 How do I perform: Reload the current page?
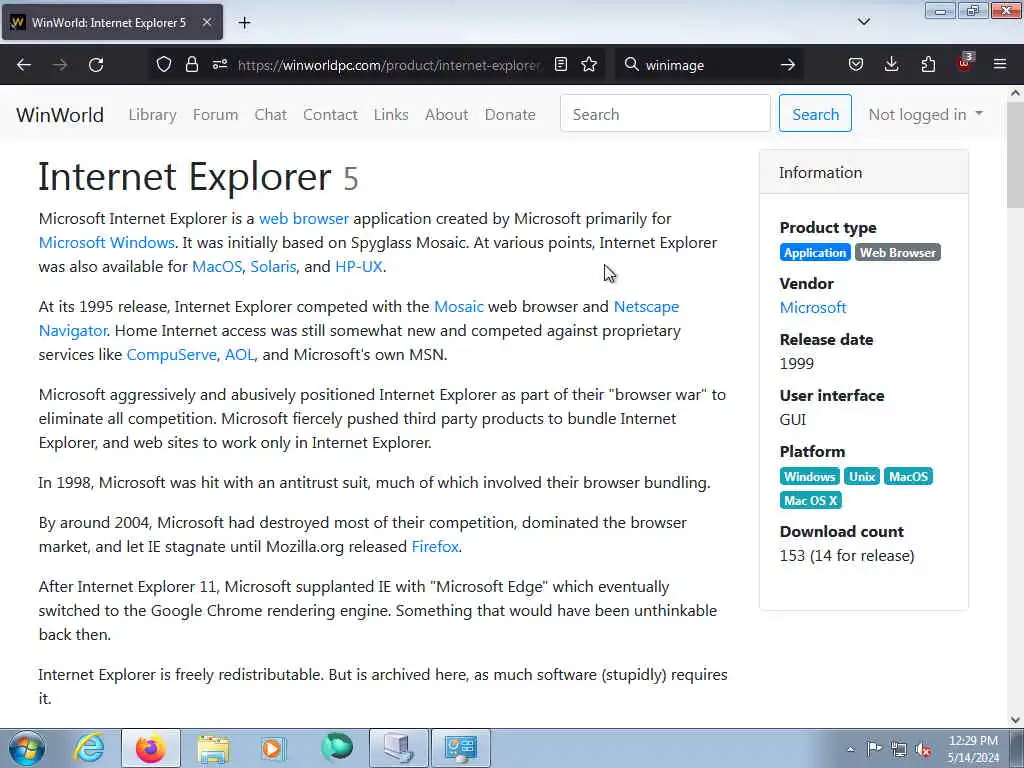point(96,65)
